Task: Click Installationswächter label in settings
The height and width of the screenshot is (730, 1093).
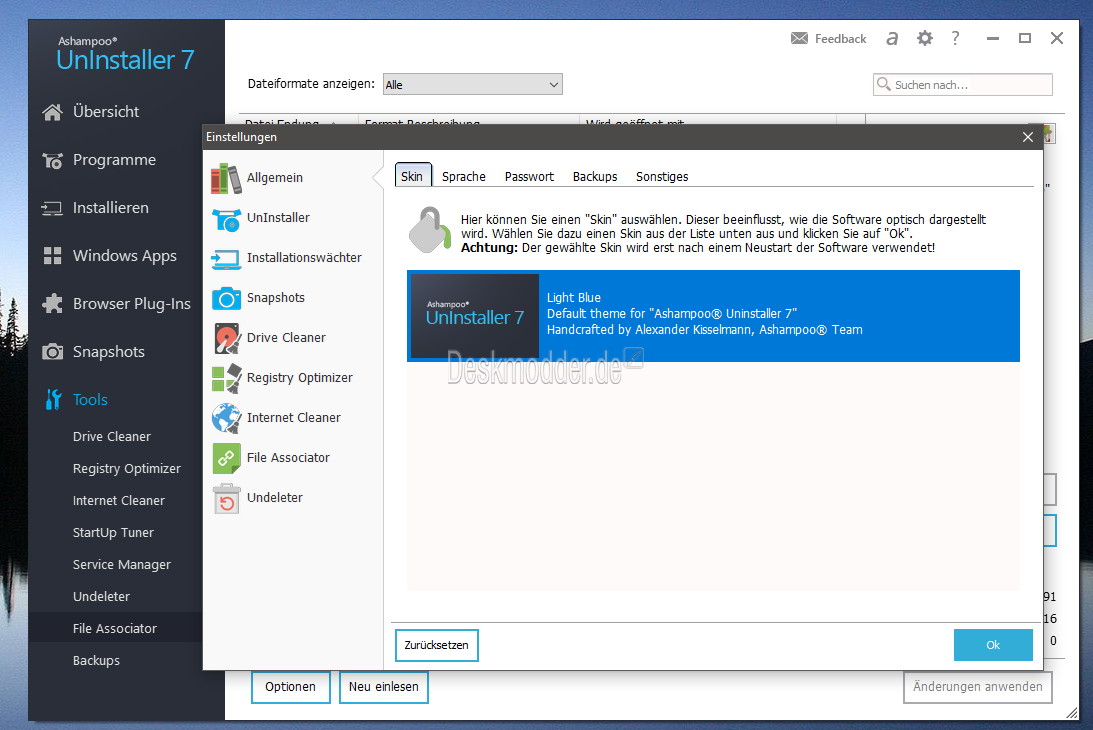Action: (x=304, y=258)
